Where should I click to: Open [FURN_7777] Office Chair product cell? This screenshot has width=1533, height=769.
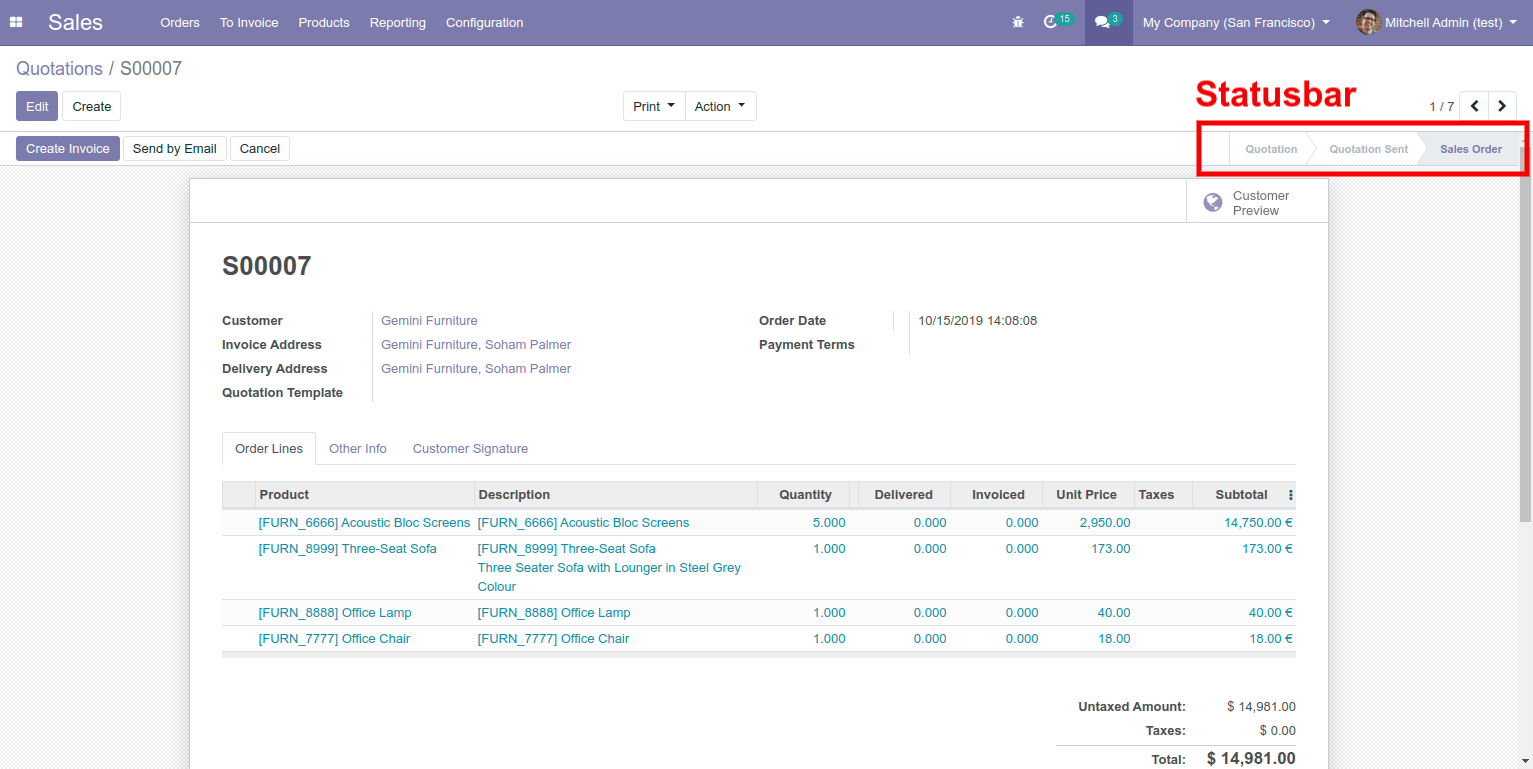click(334, 639)
